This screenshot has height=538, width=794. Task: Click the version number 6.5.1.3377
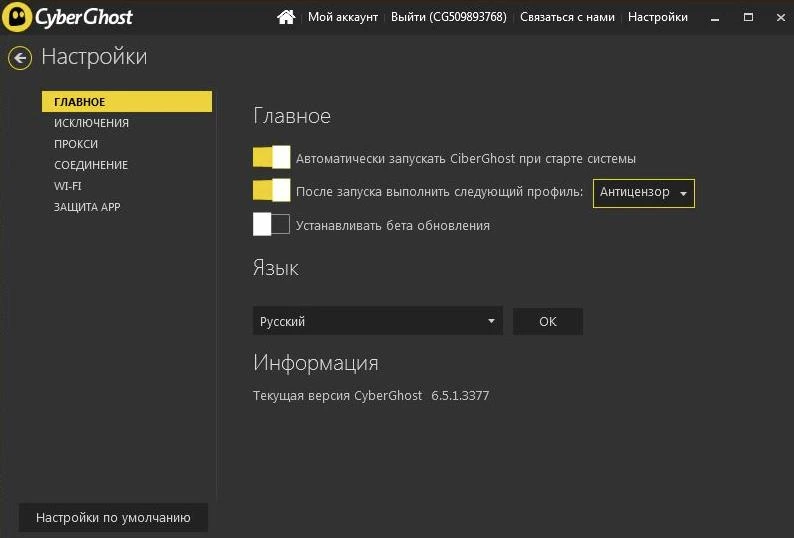pos(460,396)
